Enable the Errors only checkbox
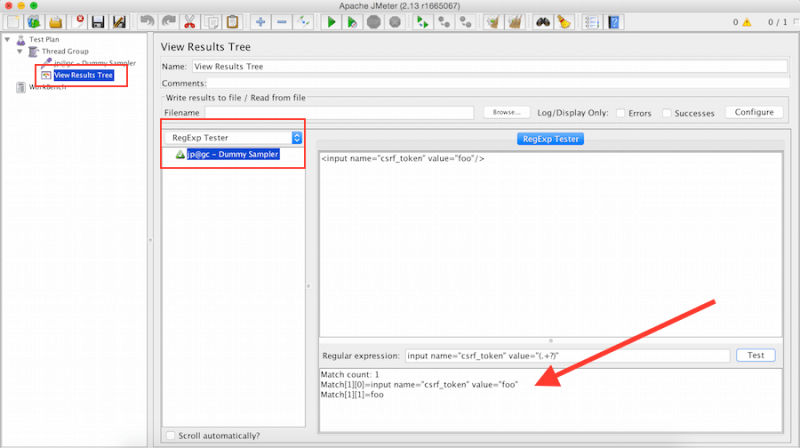800x448 pixels. 620,113
